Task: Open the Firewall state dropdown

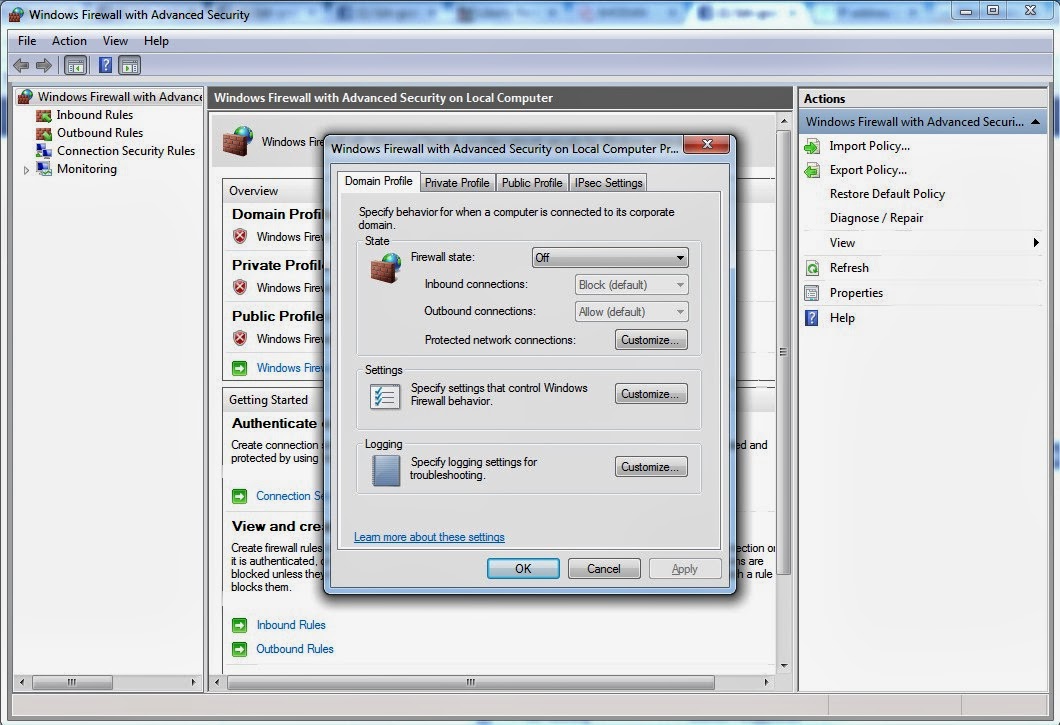Action: coord(610,258)
